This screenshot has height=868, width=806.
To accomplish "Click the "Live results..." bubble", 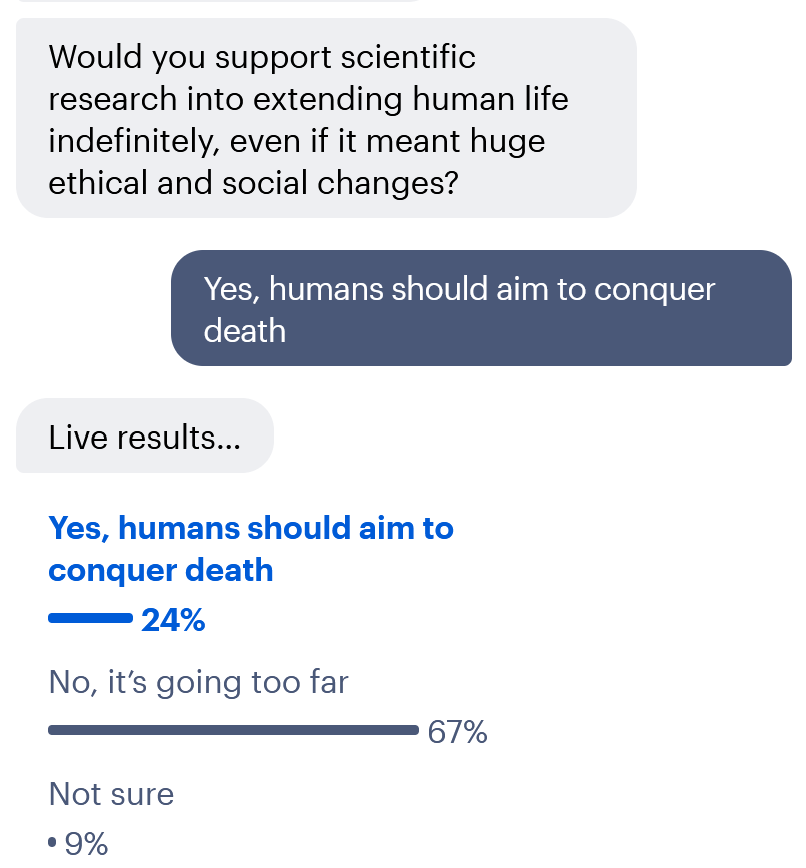I will [144, 435].
